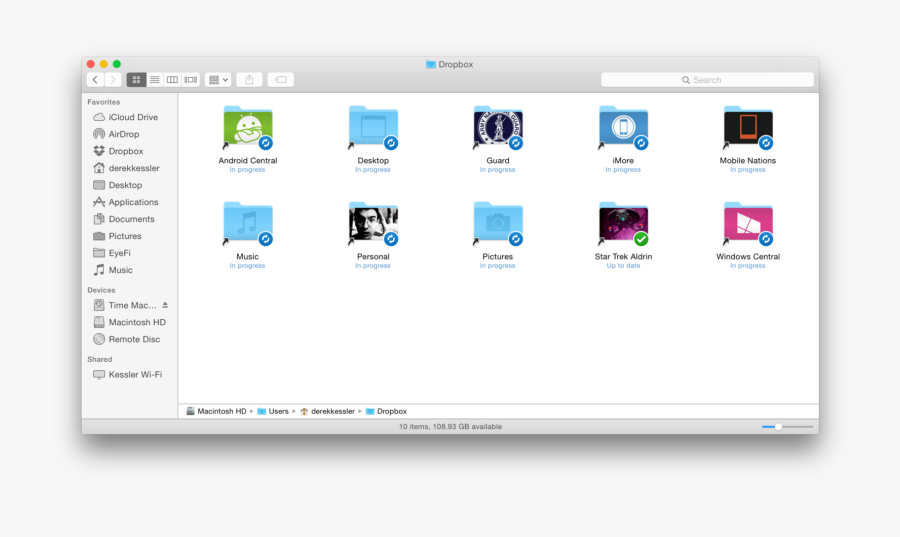Click the Share toolbar button

tap(249, 80)
